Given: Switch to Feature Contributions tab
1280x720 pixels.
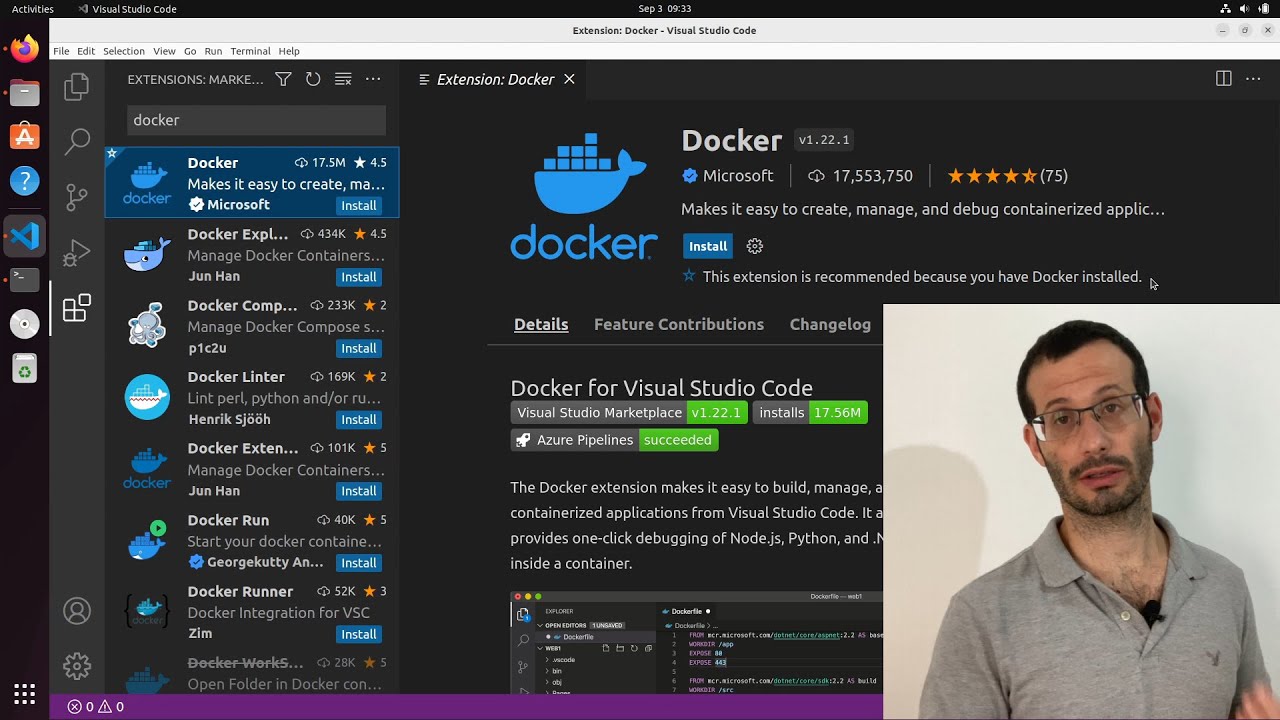Looking at the screenshot, I should tap(678, 324).
